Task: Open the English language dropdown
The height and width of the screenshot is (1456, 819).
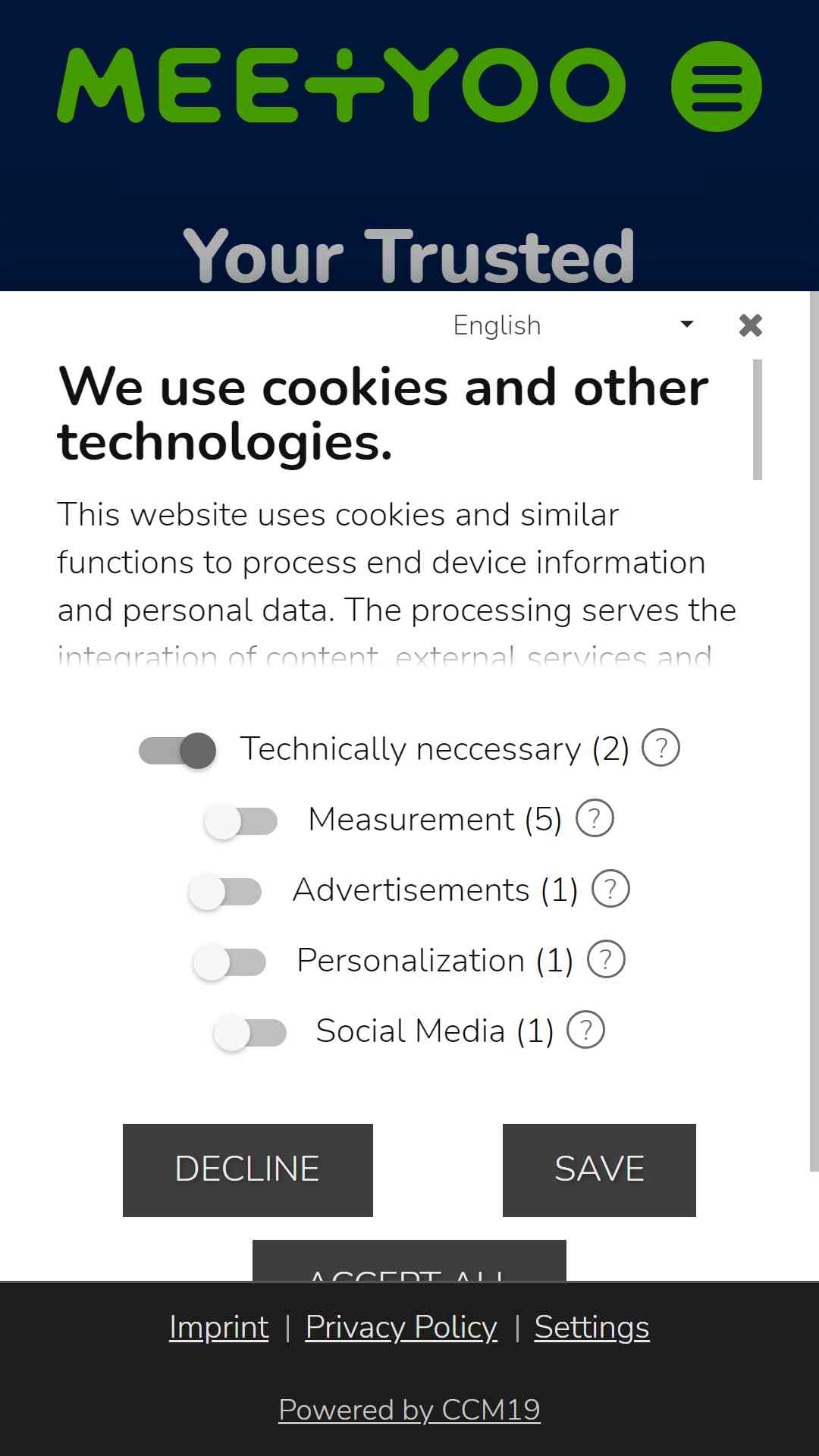Action: tap(573, 325)
